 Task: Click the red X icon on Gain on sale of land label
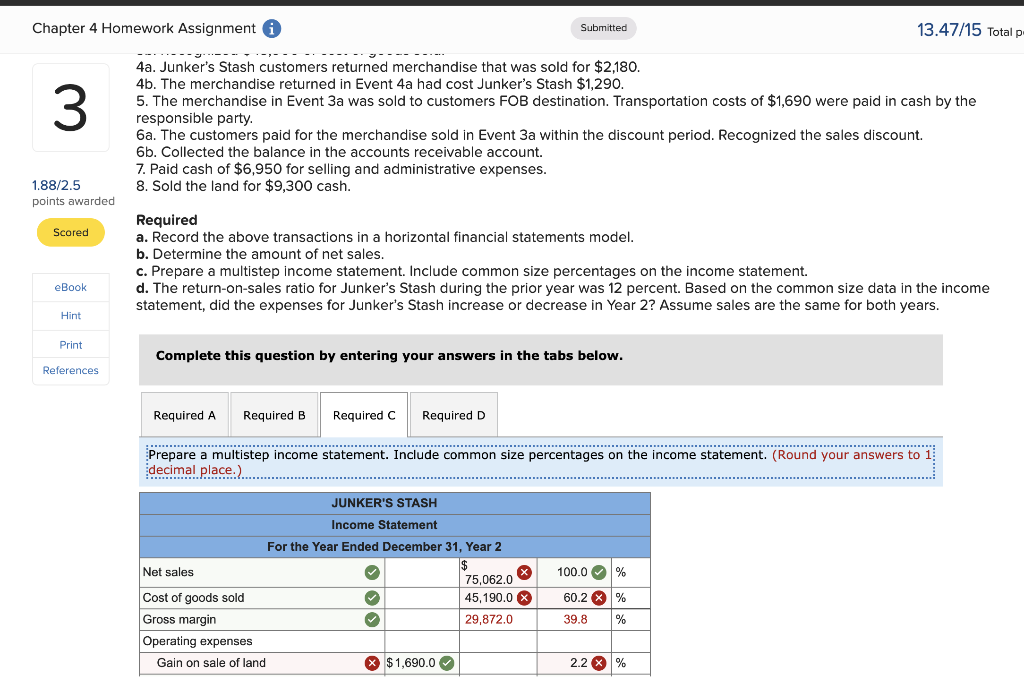tap(372, 663)
